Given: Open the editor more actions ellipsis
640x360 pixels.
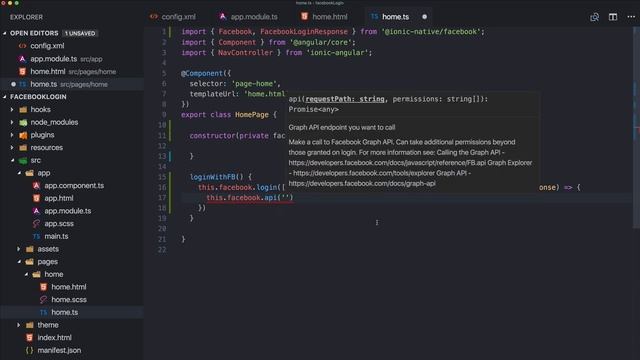Looking at the screenshot, I should tap(631, 17).
